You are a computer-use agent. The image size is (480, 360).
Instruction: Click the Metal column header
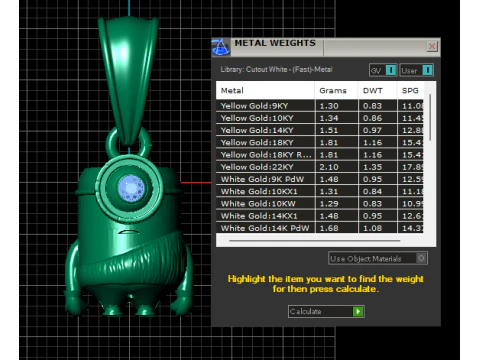[265, 90]
